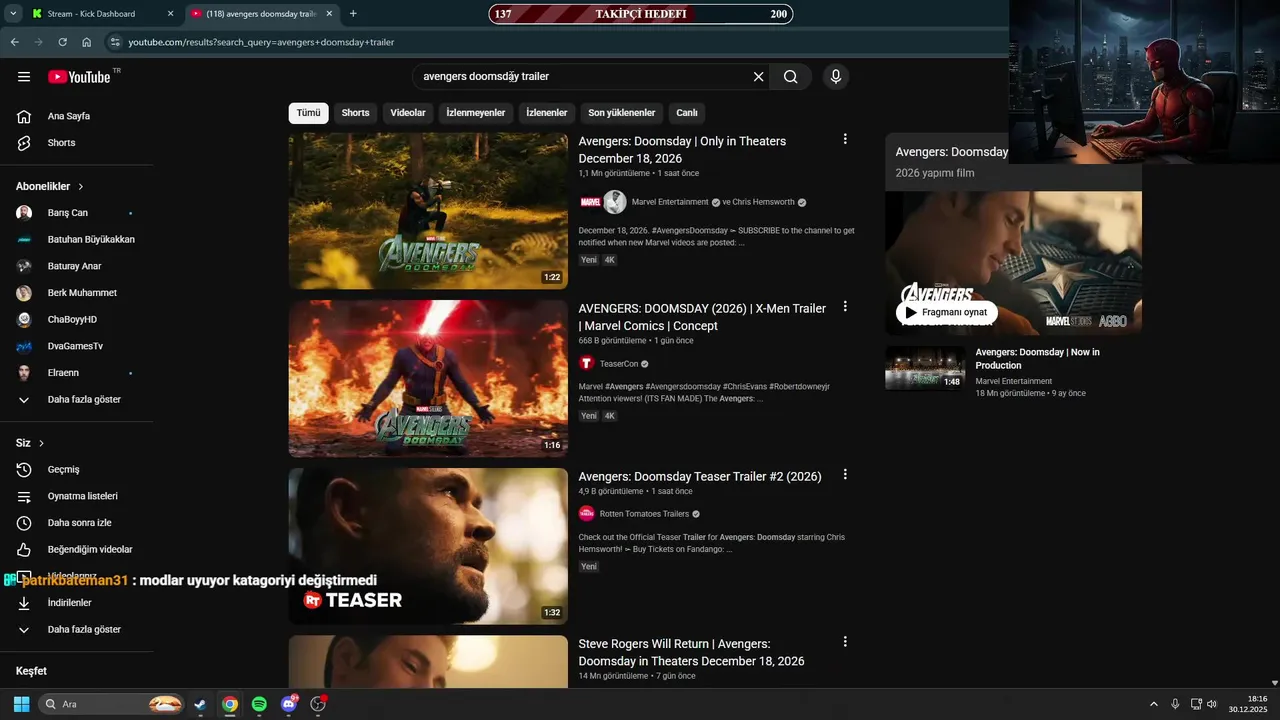Select Son yüklenenler filter chip
The image size is (1280, 720).
tap(622, 113)
